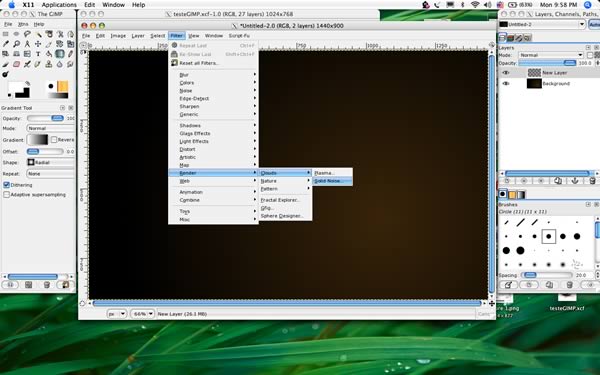Open the Layer menu in image window
Screen dimensions: 600x375
point(138,36)
